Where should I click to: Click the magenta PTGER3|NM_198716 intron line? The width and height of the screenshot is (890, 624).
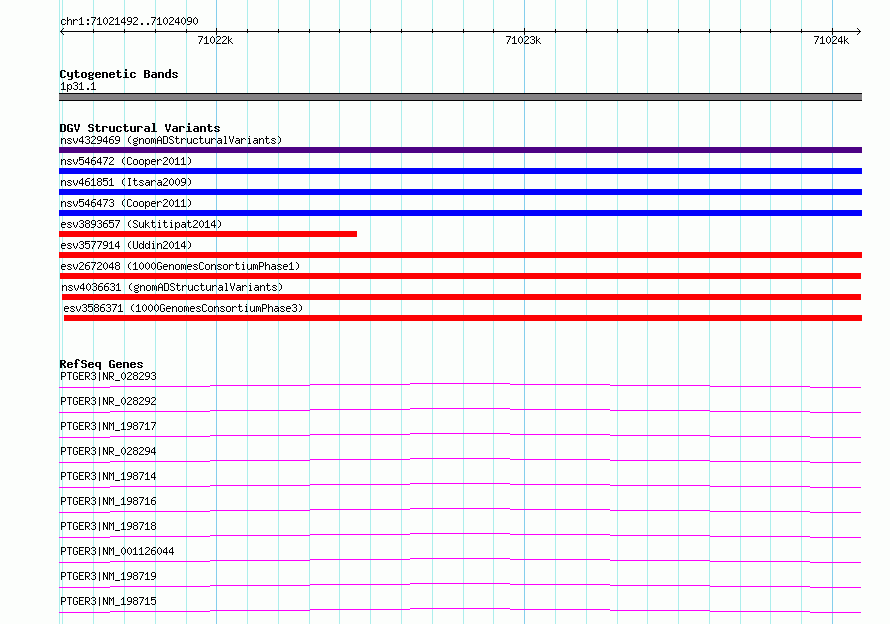460,511
